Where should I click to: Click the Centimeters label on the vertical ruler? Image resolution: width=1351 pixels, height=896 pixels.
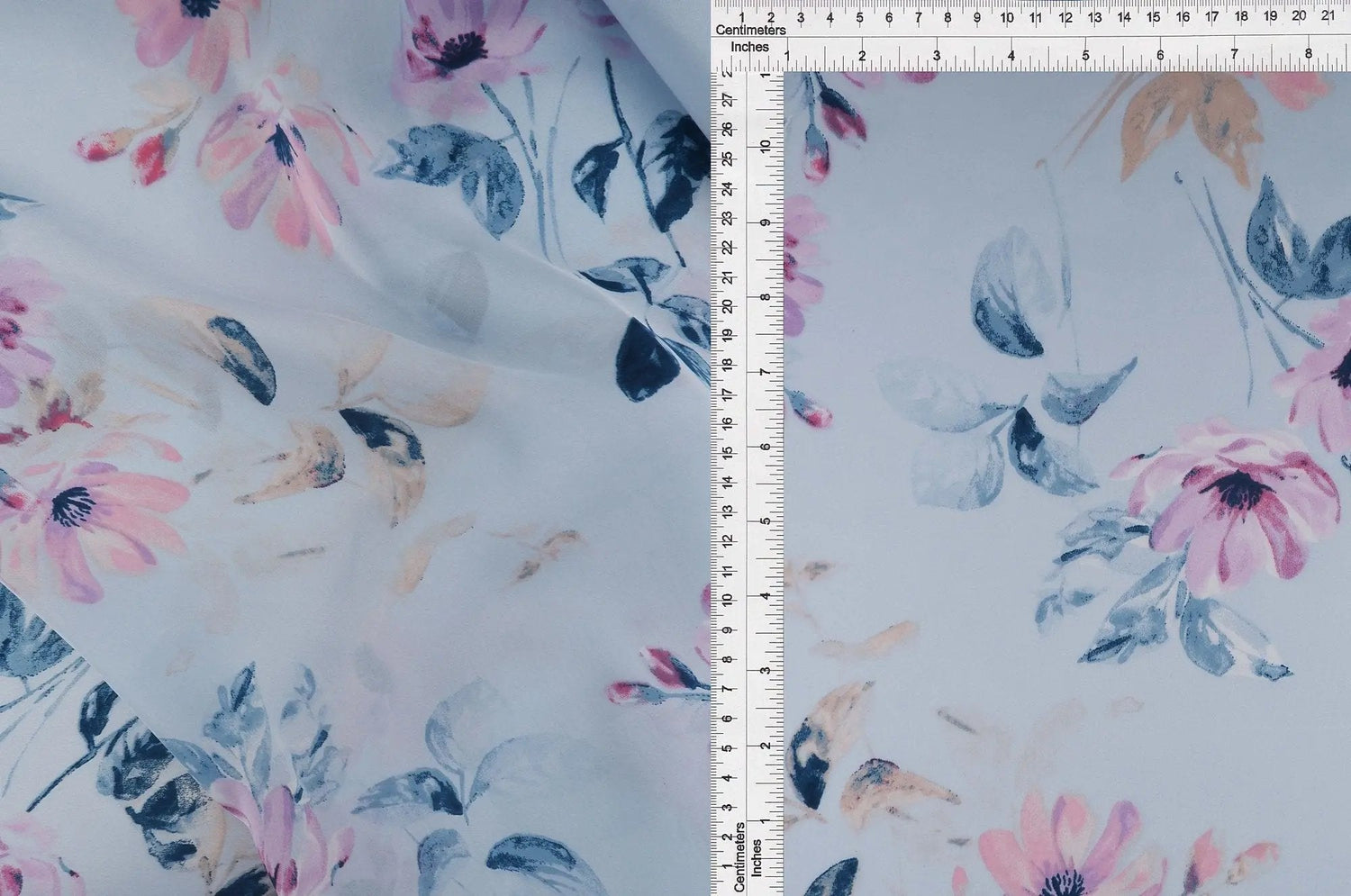point(740,855)
